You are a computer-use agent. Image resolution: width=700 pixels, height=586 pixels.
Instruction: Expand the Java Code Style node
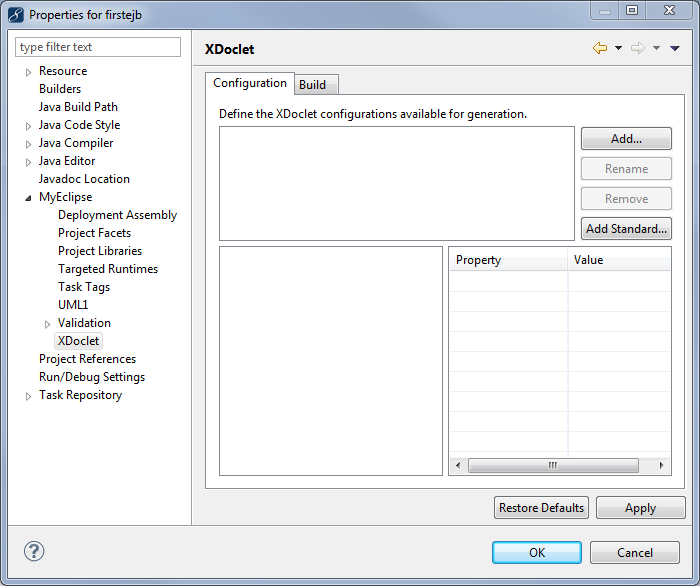click(x=29, y=126)
